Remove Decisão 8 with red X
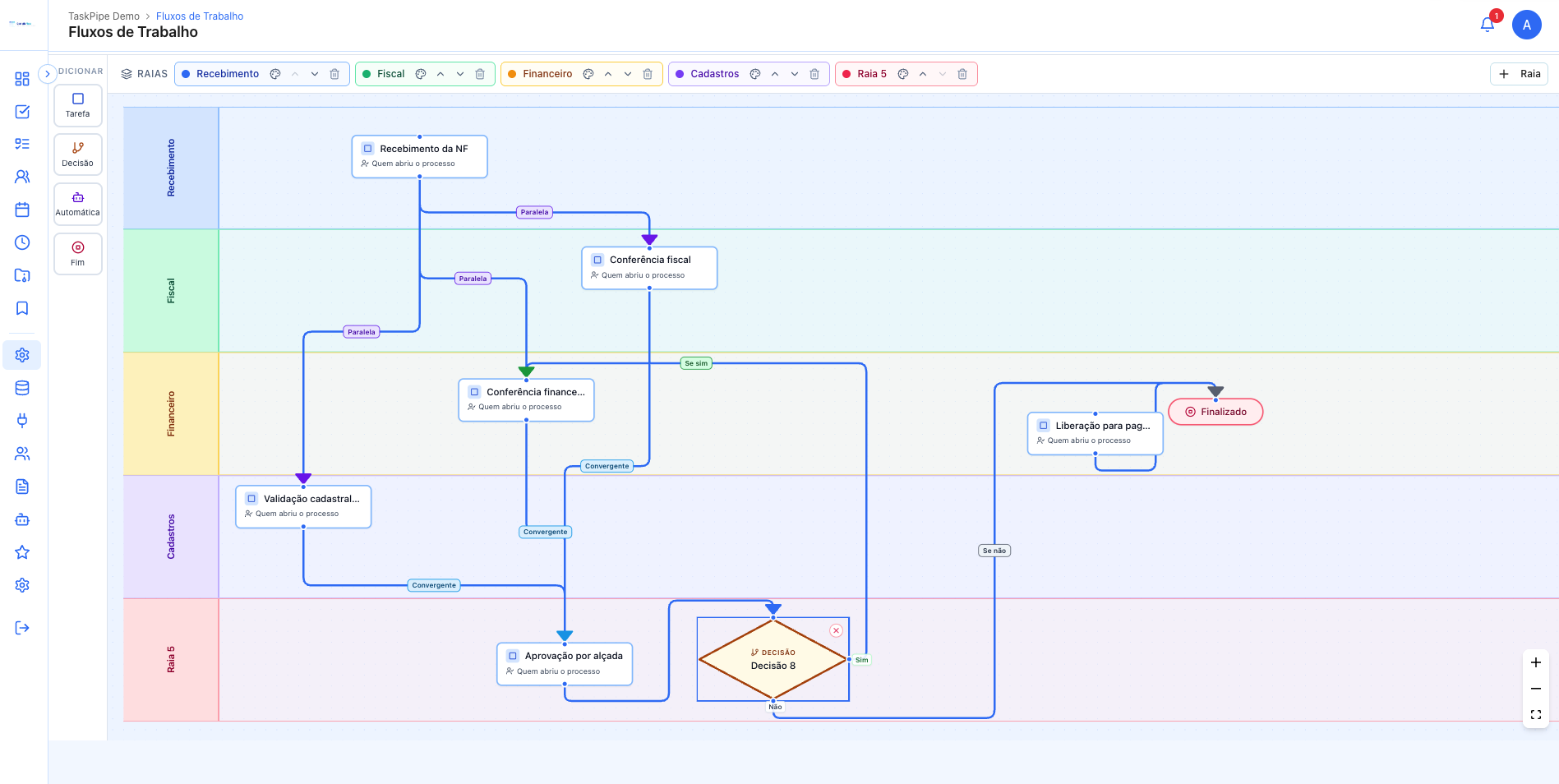 click(836, 630)
